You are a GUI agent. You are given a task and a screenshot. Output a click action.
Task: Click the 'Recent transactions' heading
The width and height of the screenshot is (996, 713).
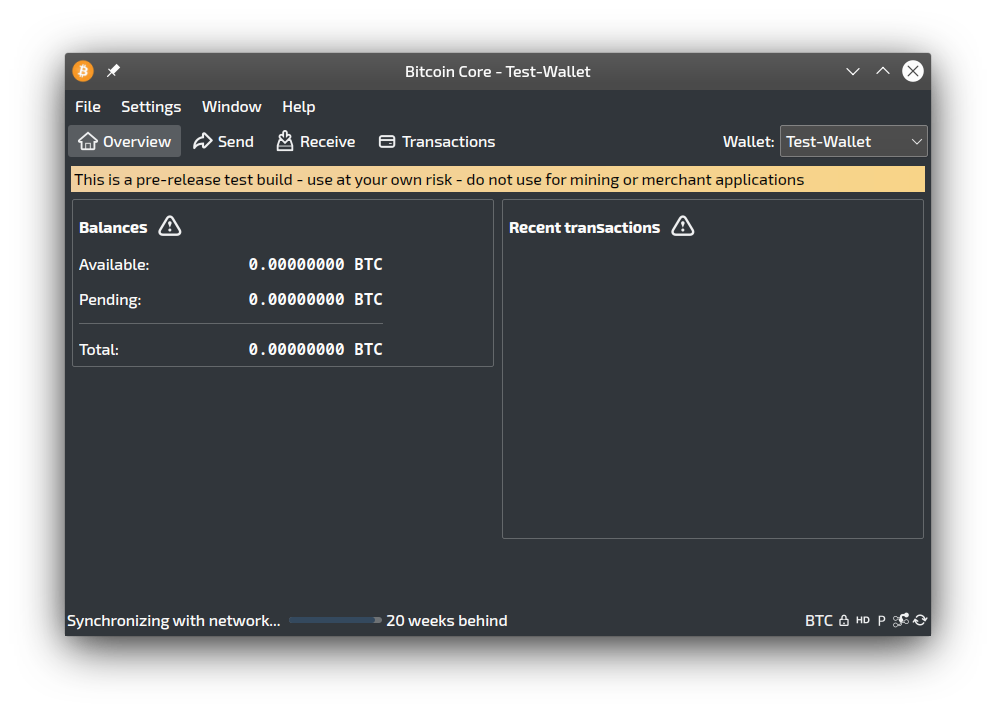pos(584,227)
